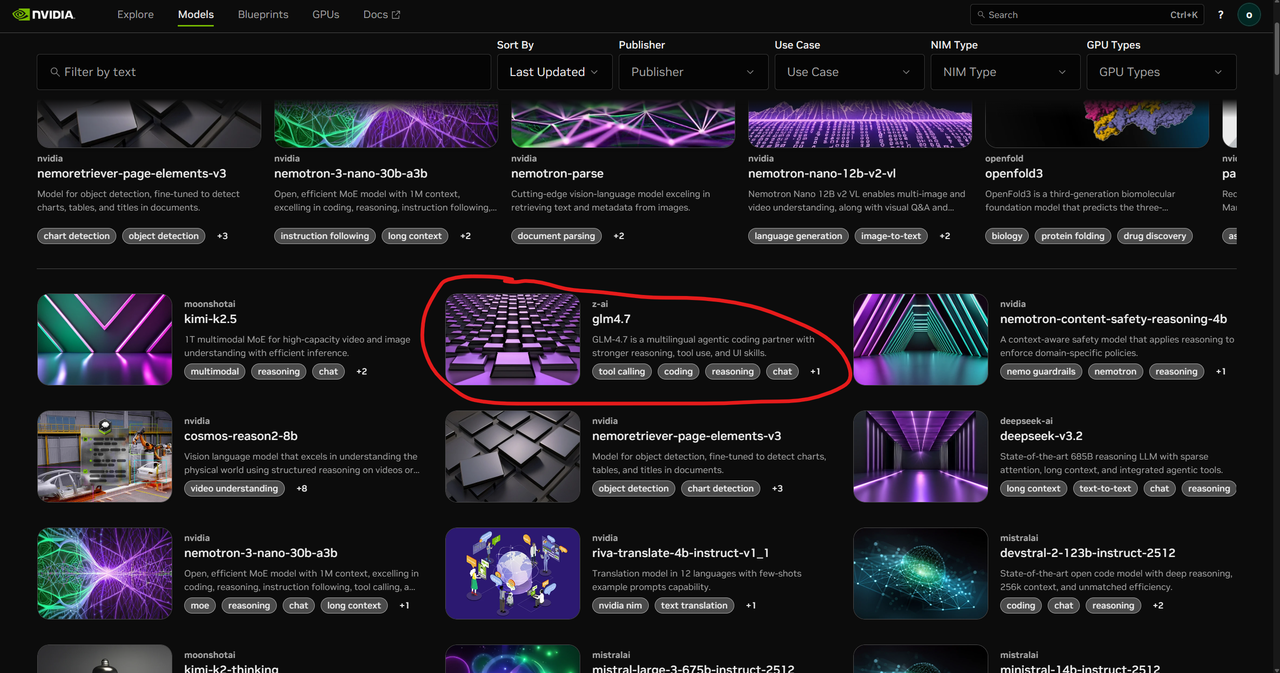Click the z-ai publisher label
Viewport: 1280px width, 673px height.
pos(601,303)
